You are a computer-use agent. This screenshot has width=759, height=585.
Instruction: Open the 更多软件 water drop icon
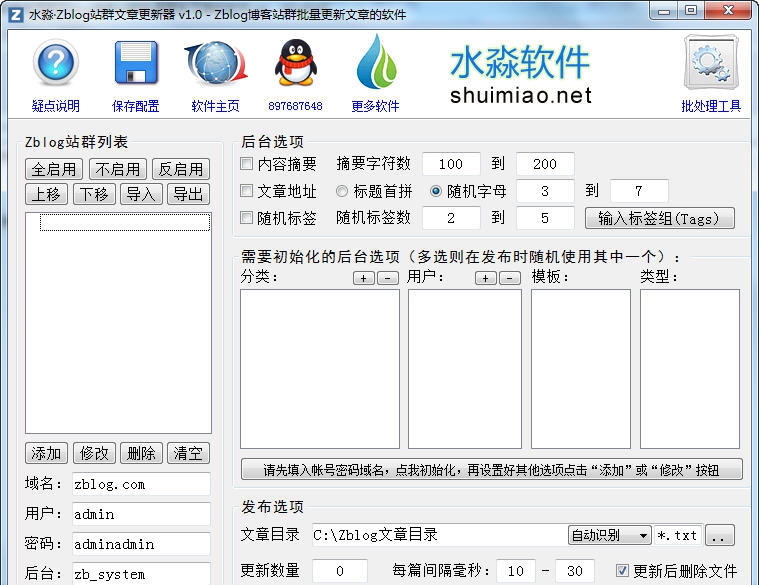tap(375, 64)
